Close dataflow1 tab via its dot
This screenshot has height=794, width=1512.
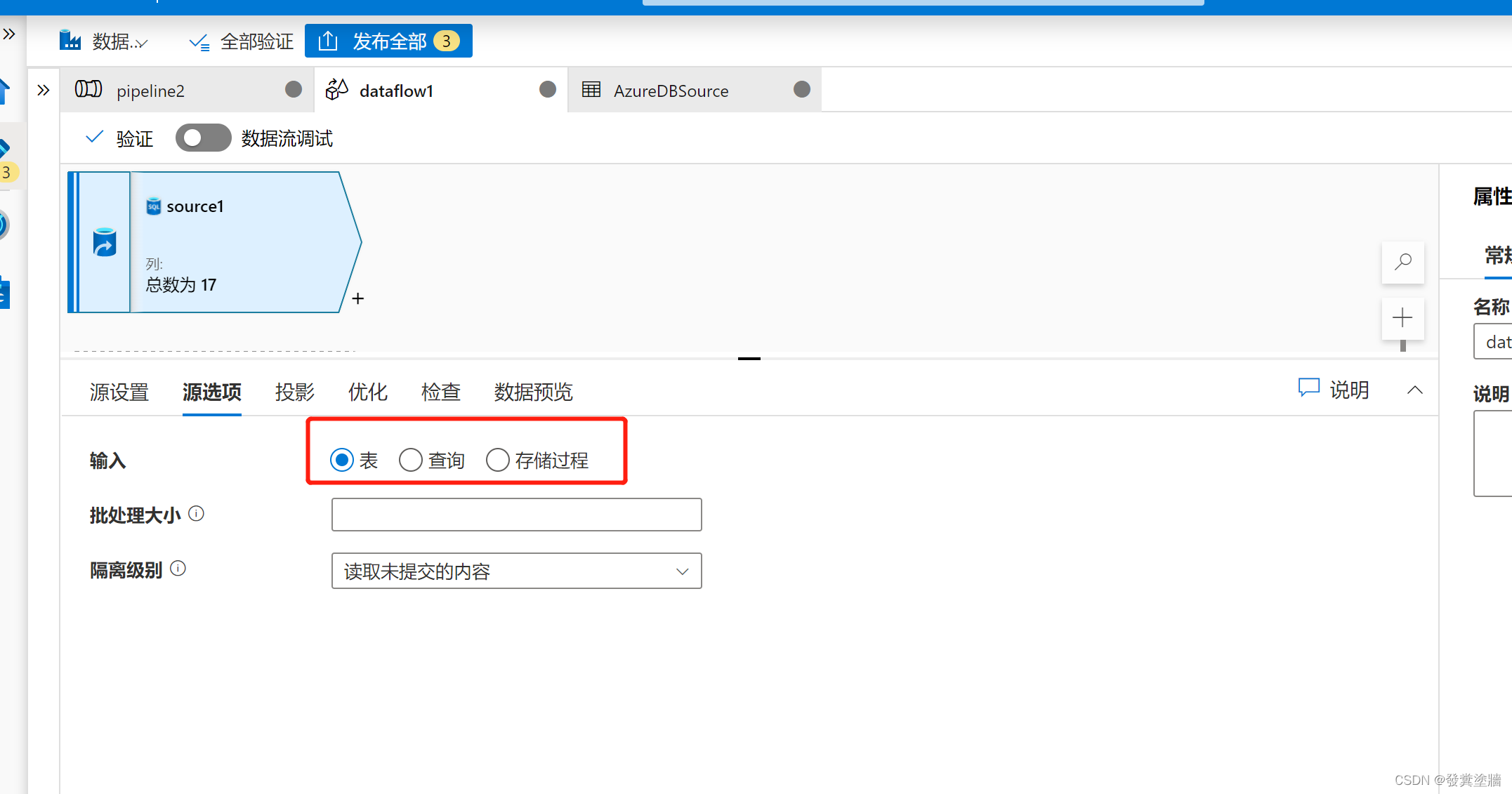point(548,89)
